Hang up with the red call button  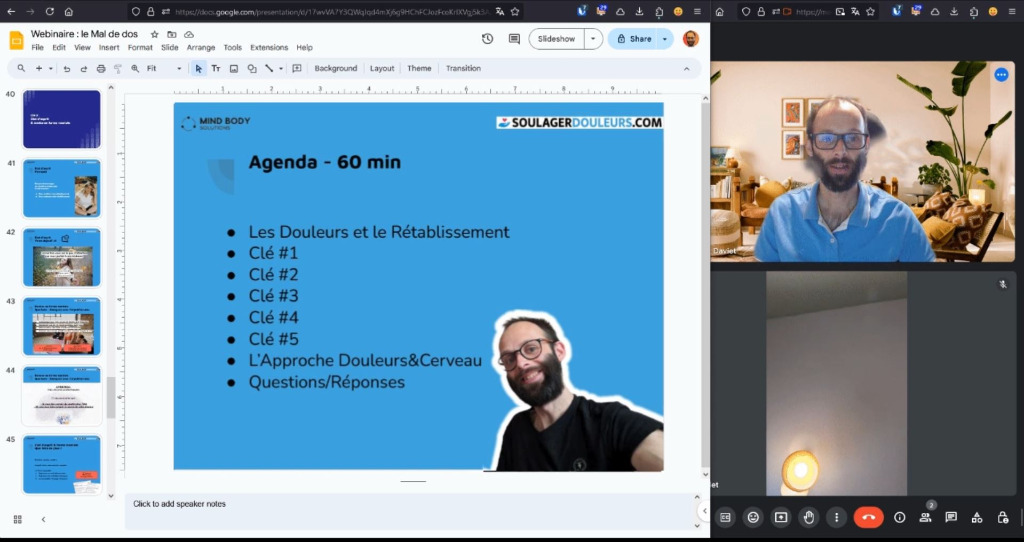pyautogui.click(x=868, y=517)
